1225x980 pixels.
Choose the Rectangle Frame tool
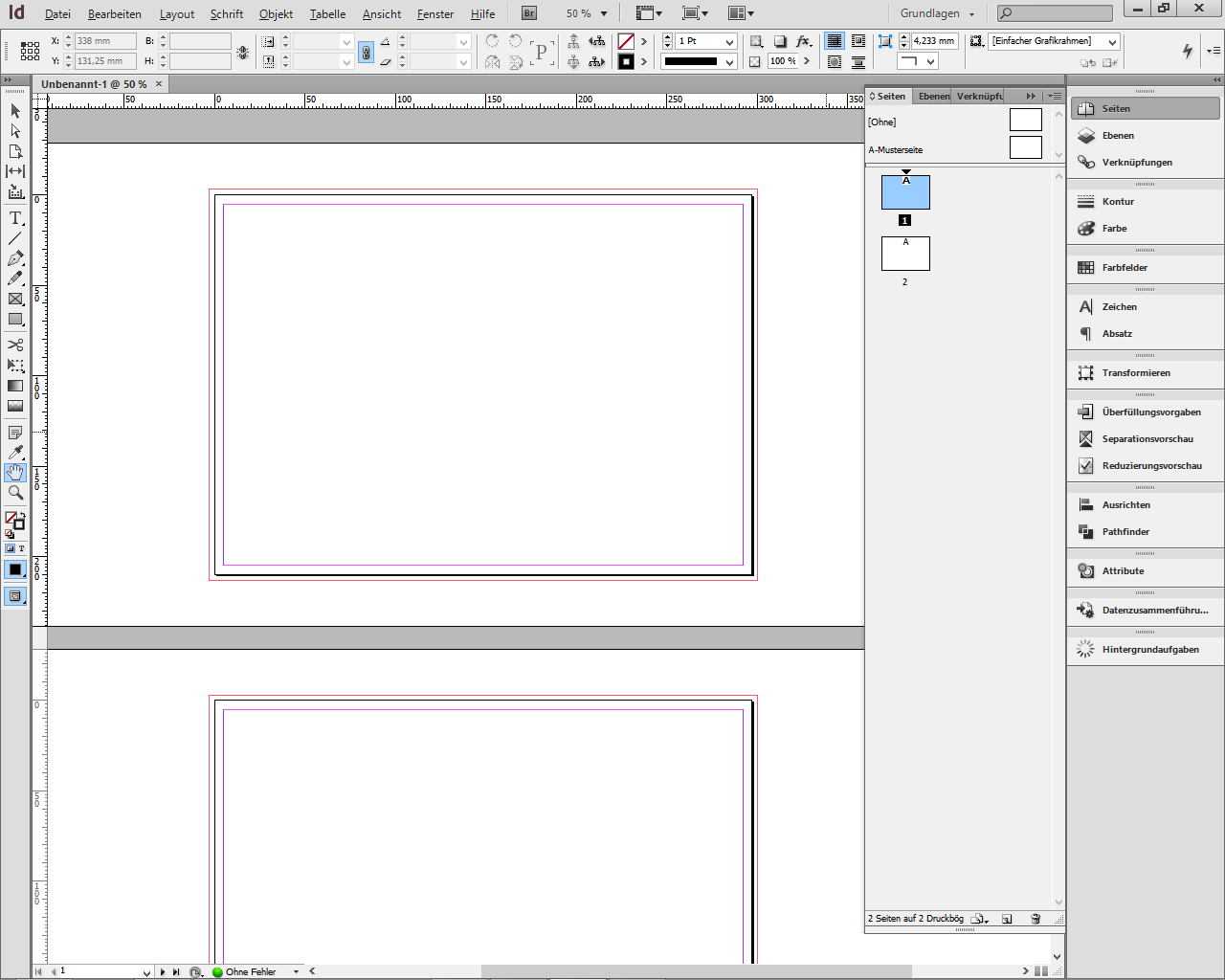coord(15,300)
